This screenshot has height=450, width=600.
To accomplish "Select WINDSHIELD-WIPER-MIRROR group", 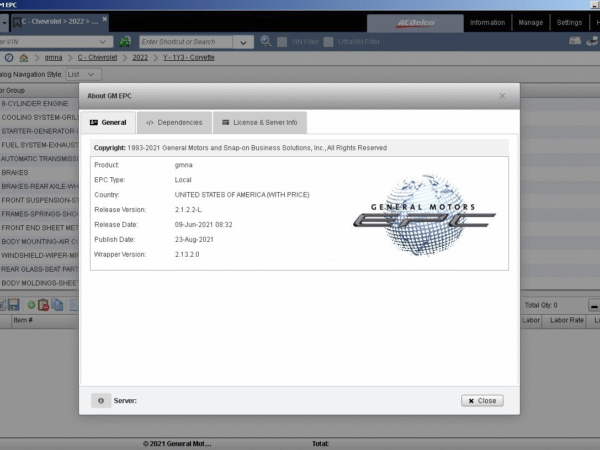I will pos(39,255).
